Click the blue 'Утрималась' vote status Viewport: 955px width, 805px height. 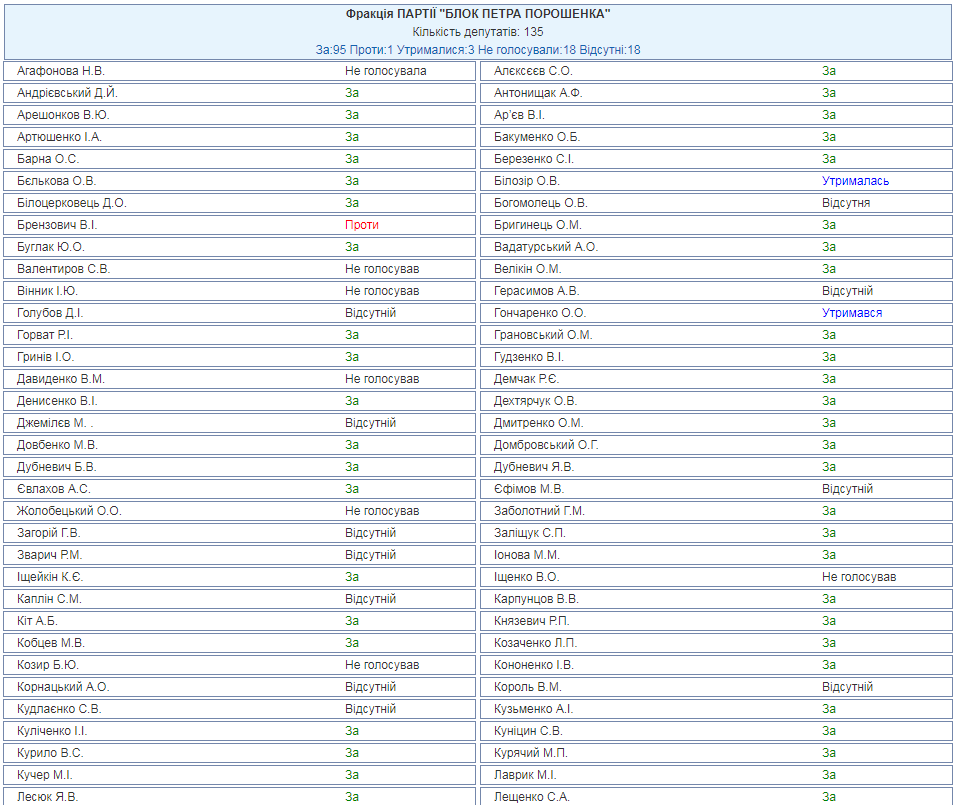coord(855,181)
